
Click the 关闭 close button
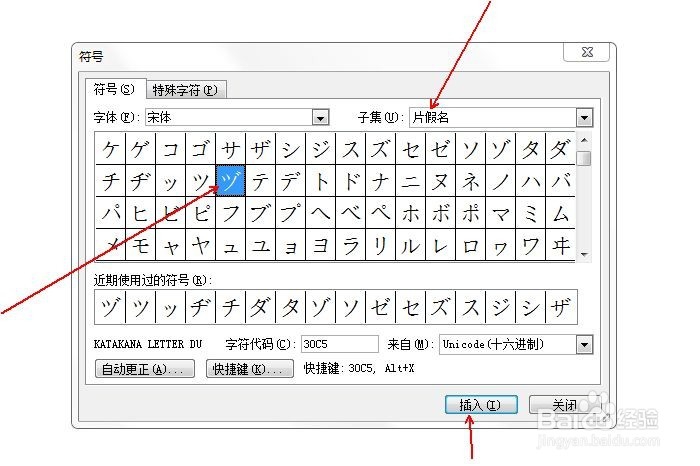[564, 405]
